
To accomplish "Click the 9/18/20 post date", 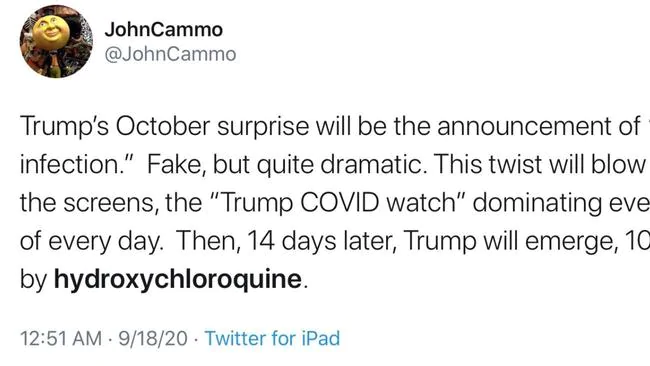I will point(153,338).
